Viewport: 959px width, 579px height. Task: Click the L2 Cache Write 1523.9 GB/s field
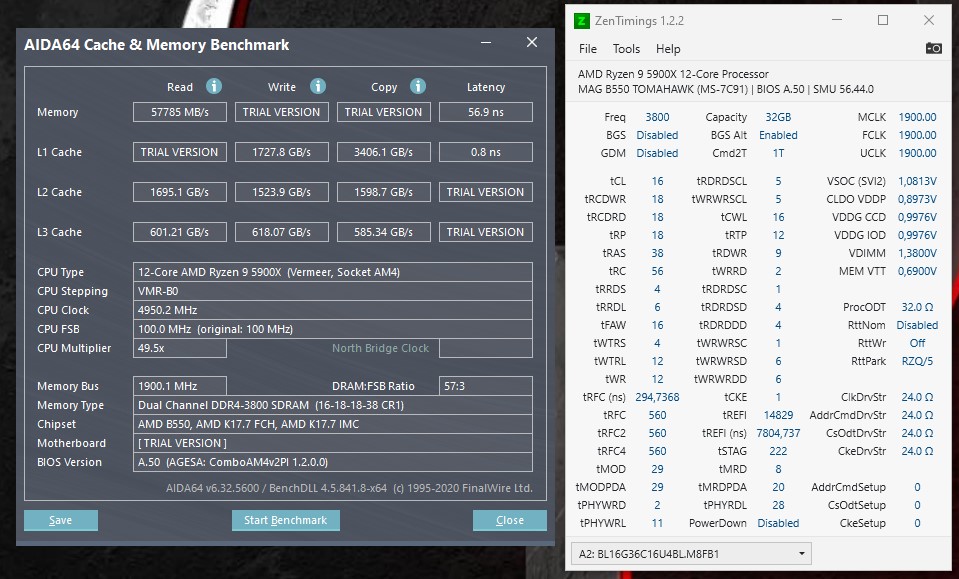pos(281,192)
